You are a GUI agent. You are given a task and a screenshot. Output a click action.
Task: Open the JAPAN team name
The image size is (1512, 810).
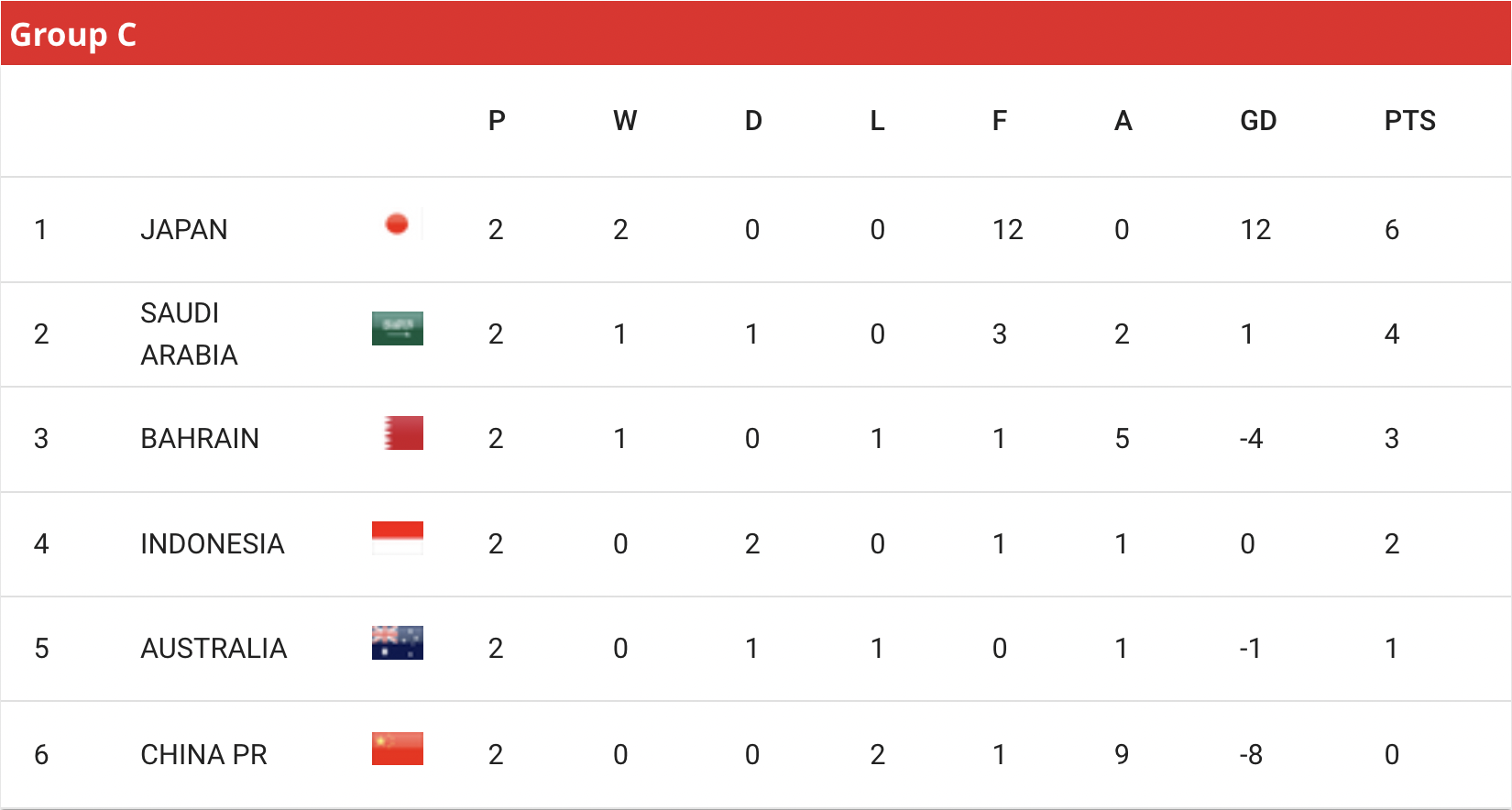click(184, 229)
